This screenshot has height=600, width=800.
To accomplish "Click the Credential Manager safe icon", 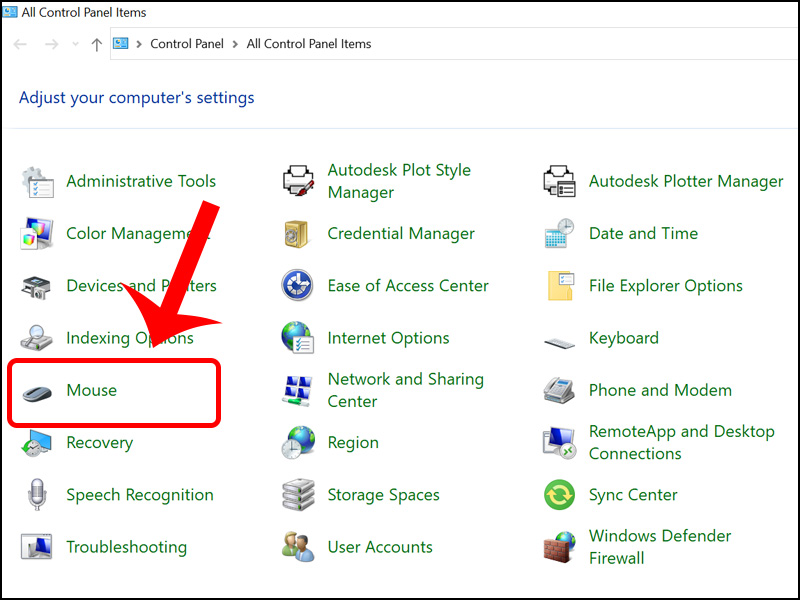I will click(298, 234).
